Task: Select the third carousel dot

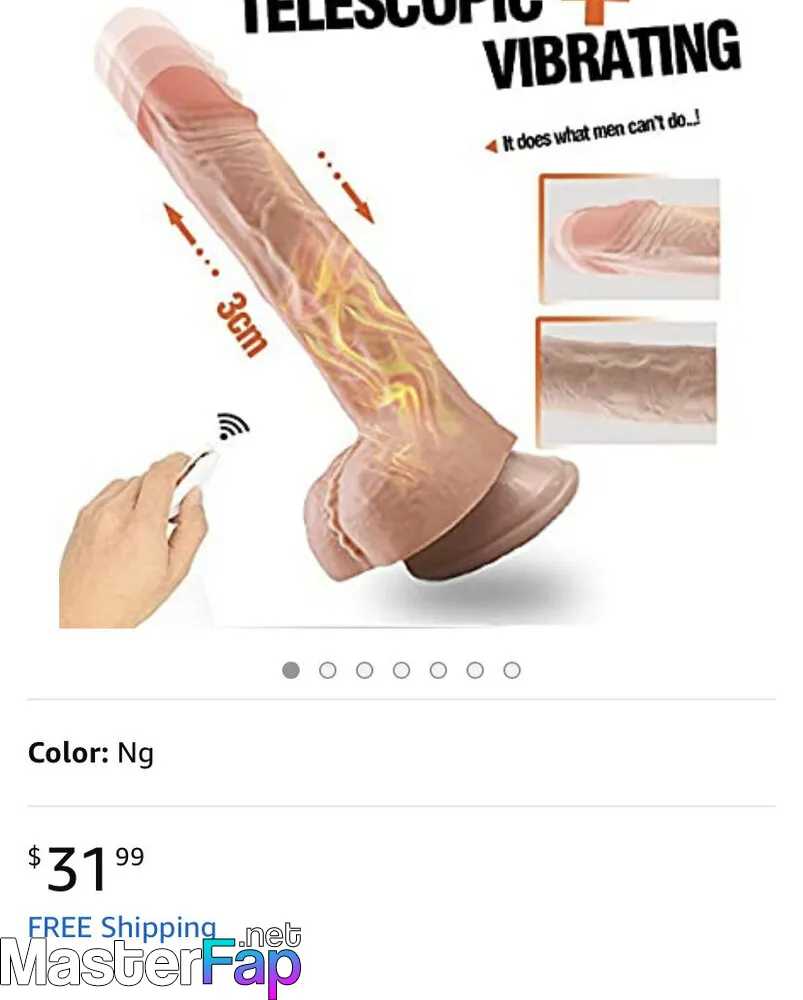Action: click(365, 670)
